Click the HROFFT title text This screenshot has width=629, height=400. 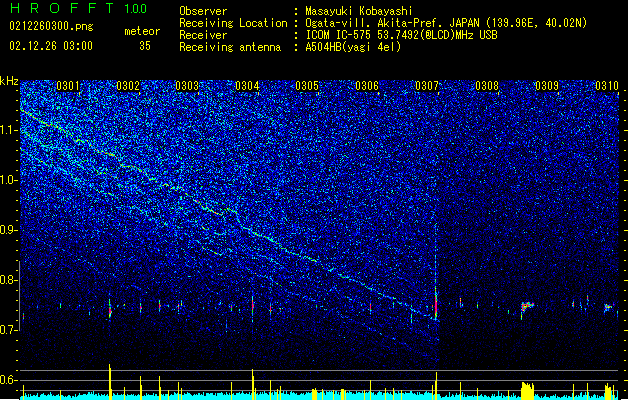[x=62, y=8]
